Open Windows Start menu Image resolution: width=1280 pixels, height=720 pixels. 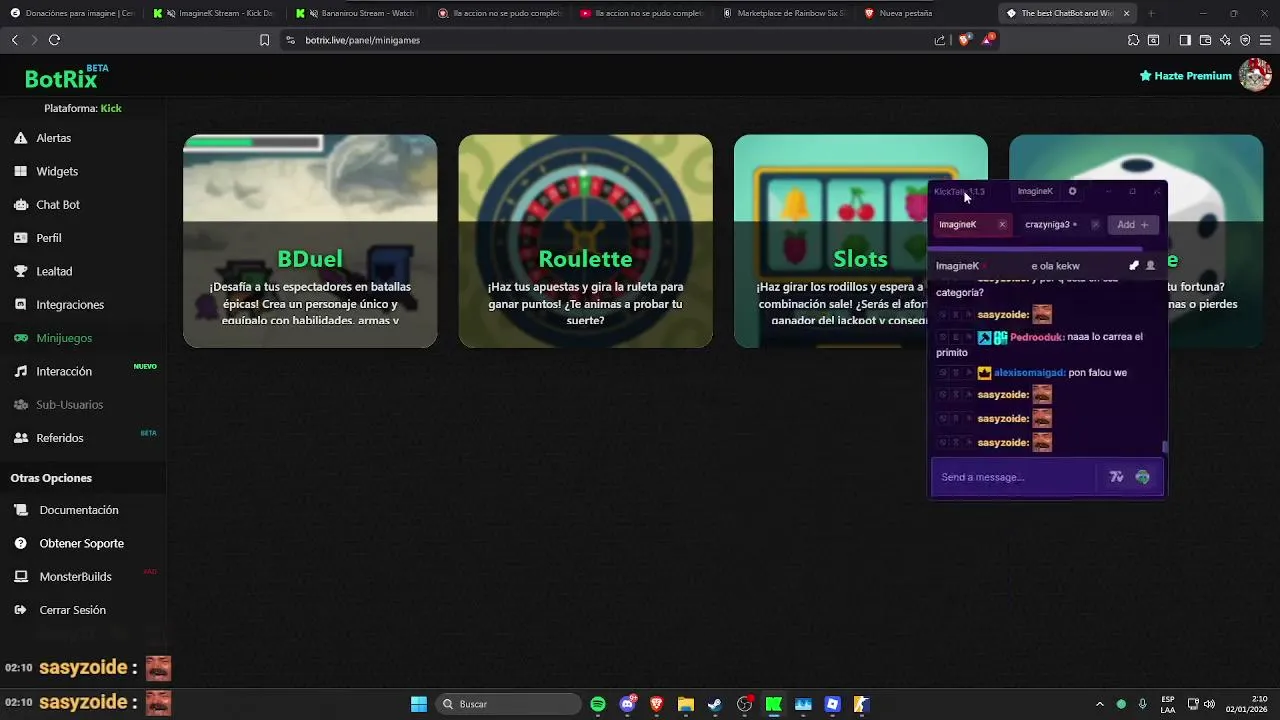[419, 704]
